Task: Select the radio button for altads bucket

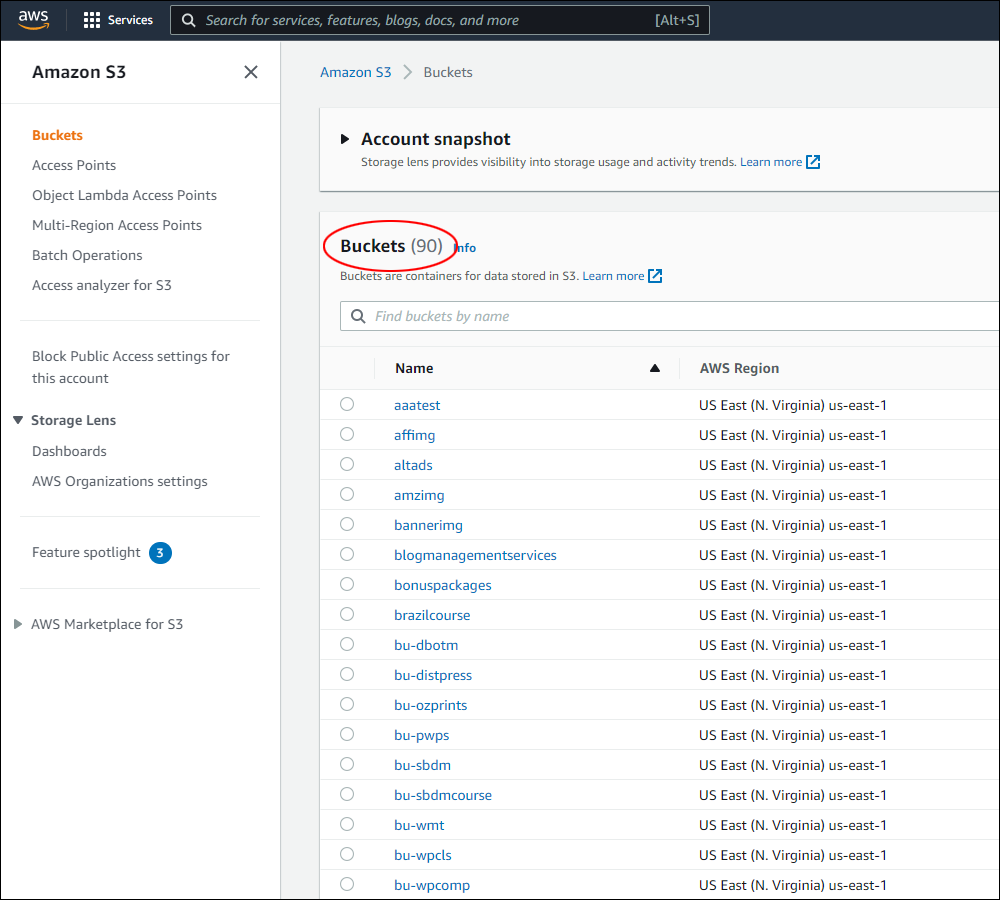Action: pos(347,464)
